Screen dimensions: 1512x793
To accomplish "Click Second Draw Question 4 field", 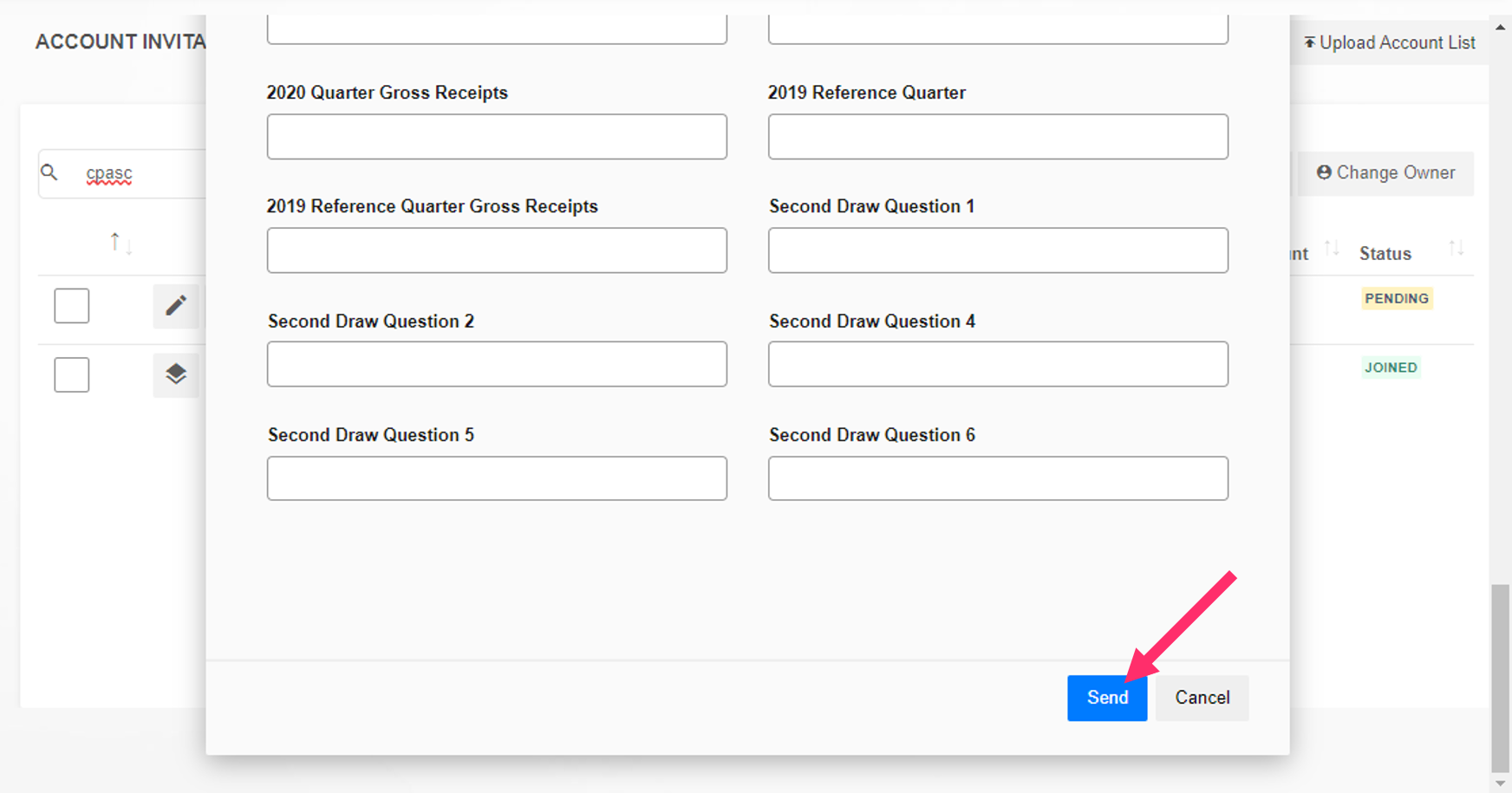I will click(x=998, y=364).
